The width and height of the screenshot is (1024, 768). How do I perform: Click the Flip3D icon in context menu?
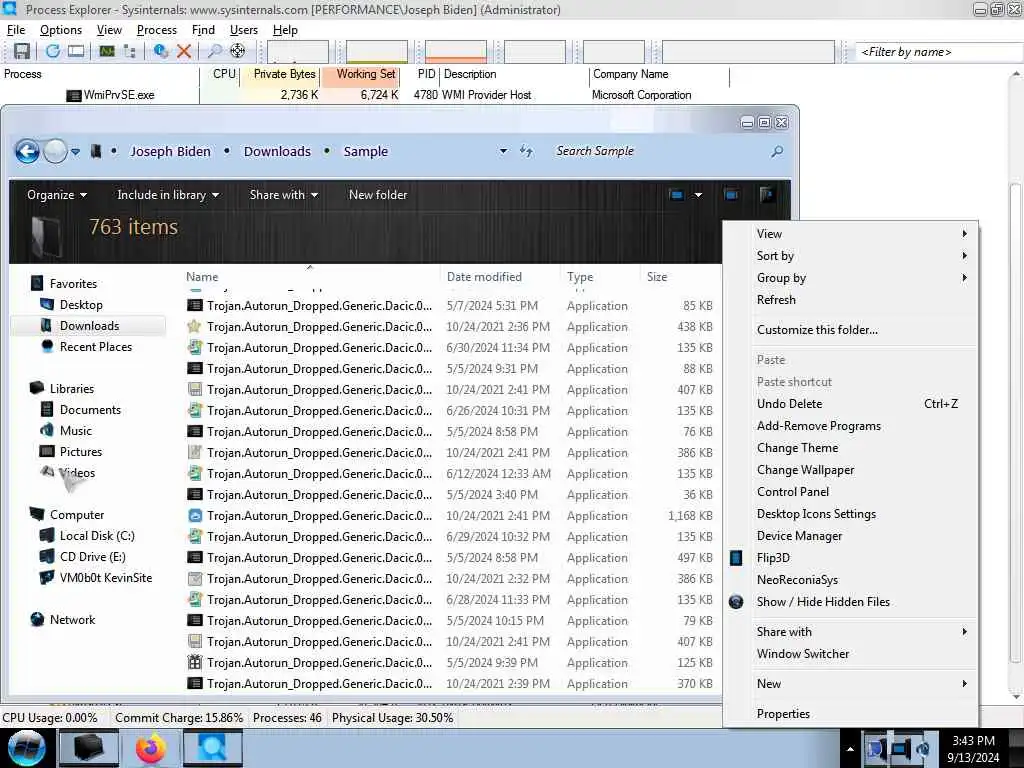click(x=736, y=558)
